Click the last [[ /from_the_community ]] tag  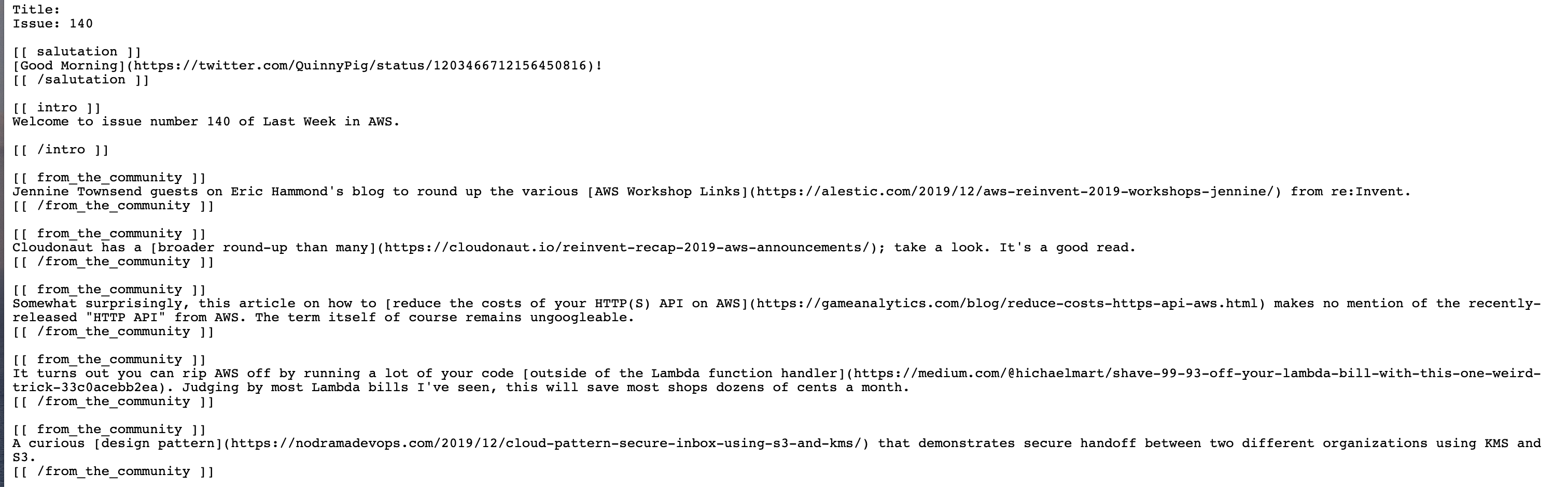(x=113, y=471)
